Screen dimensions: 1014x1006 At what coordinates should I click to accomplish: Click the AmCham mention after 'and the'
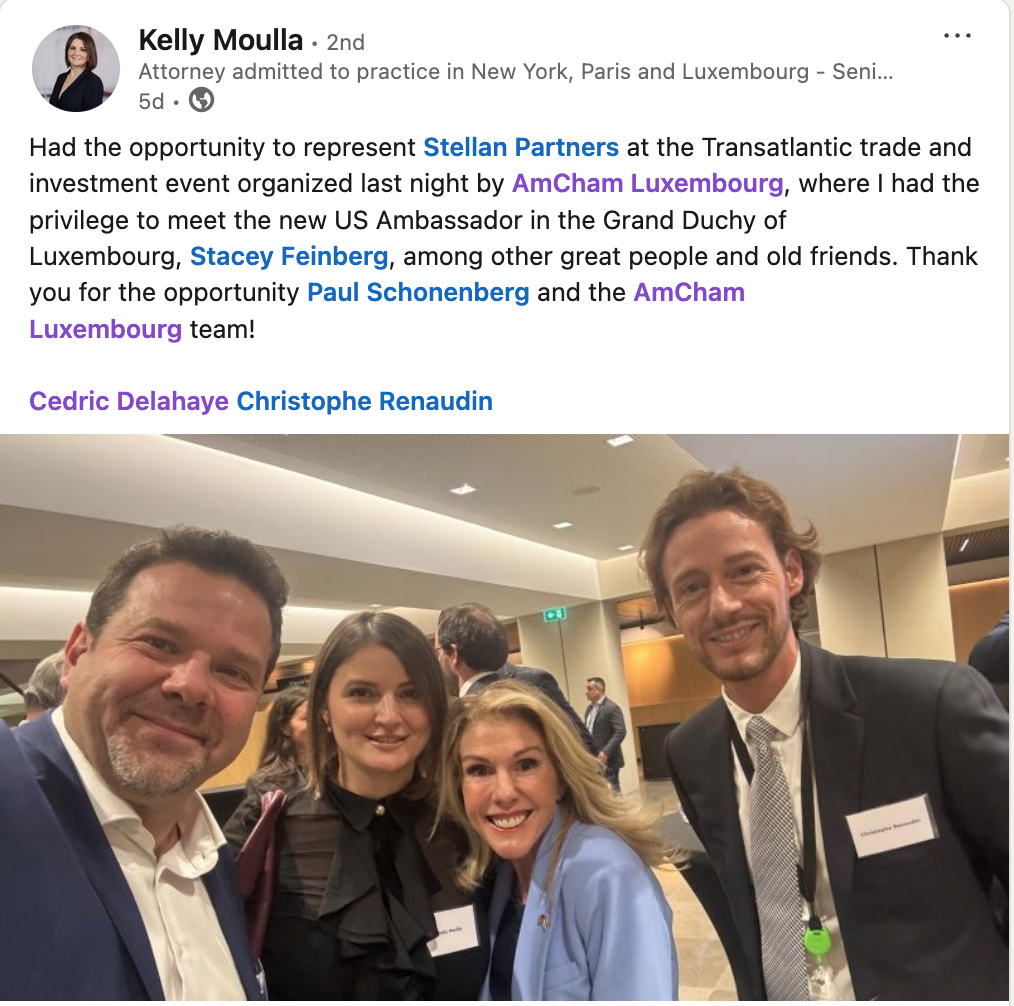coord(689,293)
